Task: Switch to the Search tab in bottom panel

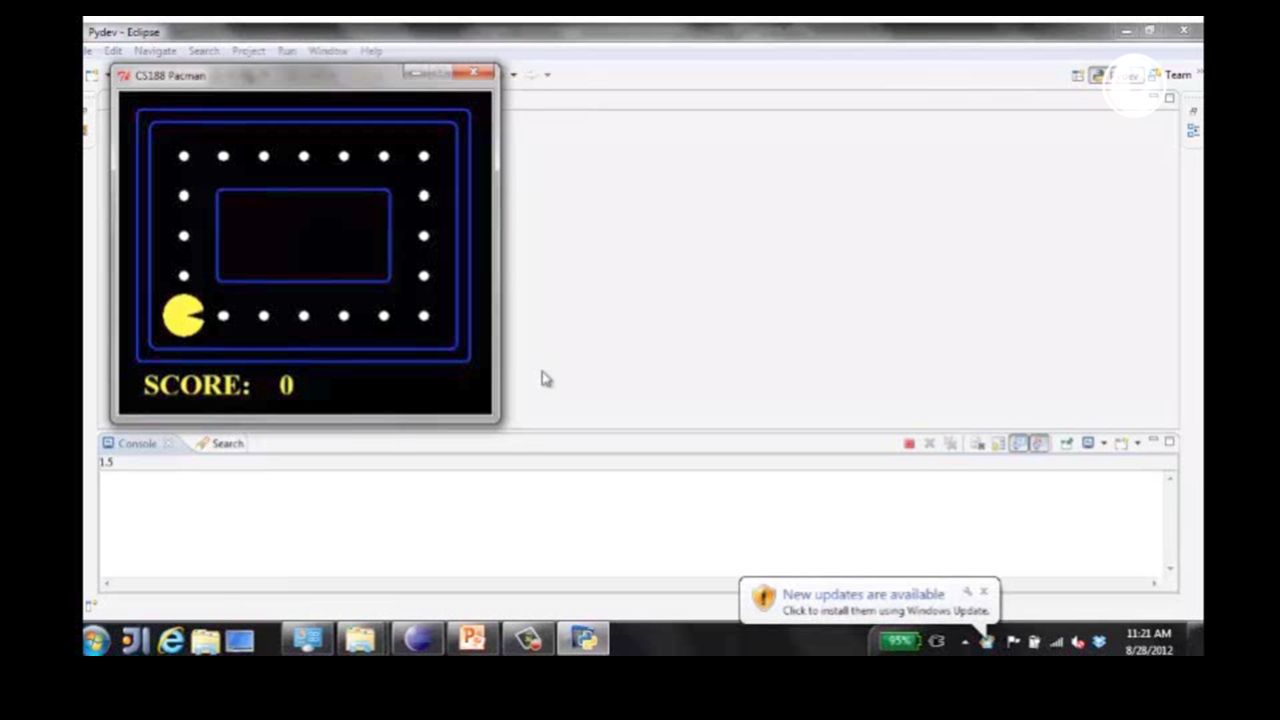Action: point(220,443)
